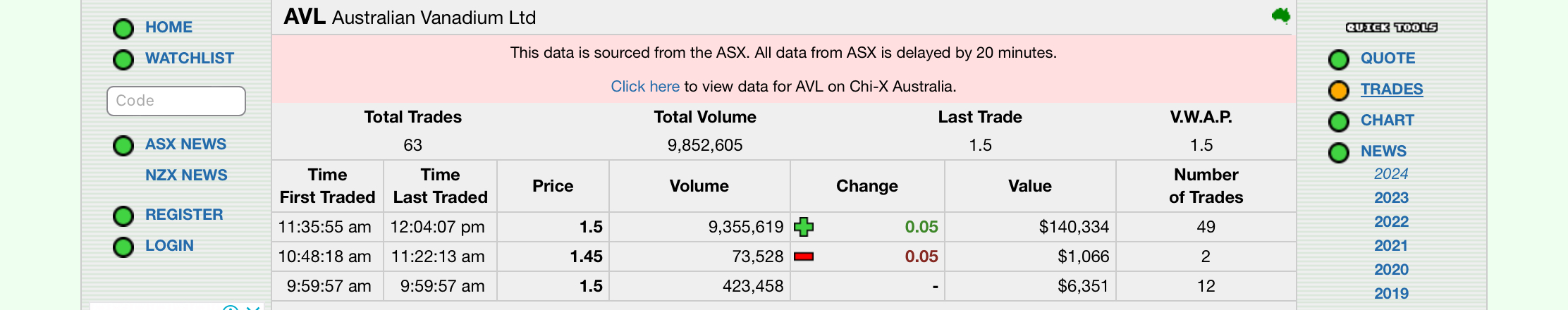Open the ASX NEWS page
The width and height of the screenshot is (1568, 310).
coord(185,144)
